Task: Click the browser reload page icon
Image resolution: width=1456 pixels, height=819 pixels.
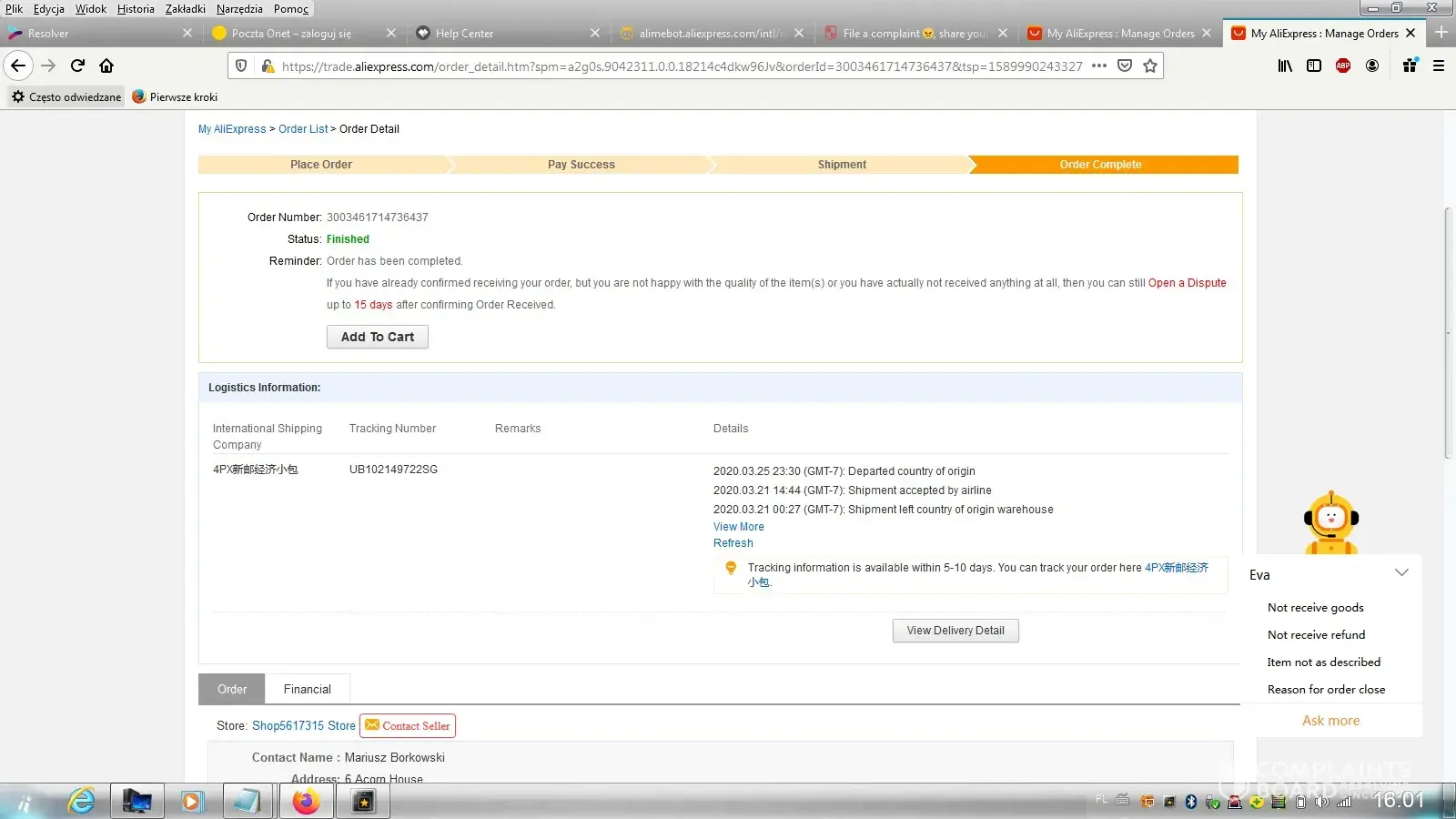Action: point(77,66)
